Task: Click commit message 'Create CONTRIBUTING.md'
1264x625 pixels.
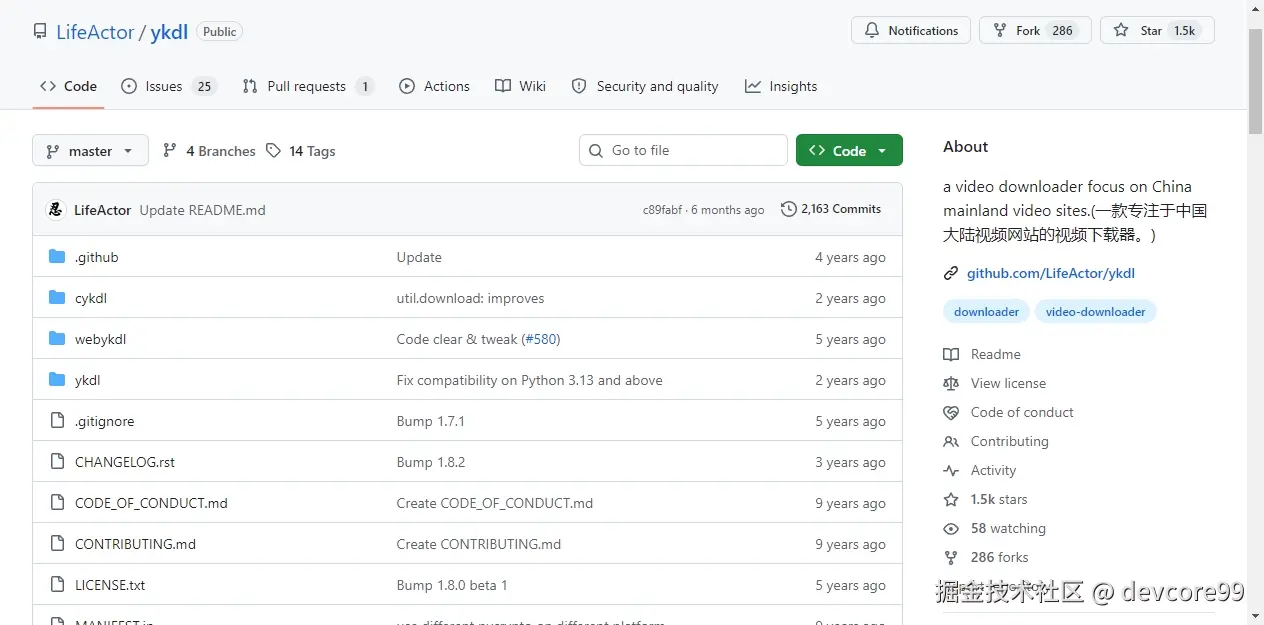Action: click(x=479, y=544)
